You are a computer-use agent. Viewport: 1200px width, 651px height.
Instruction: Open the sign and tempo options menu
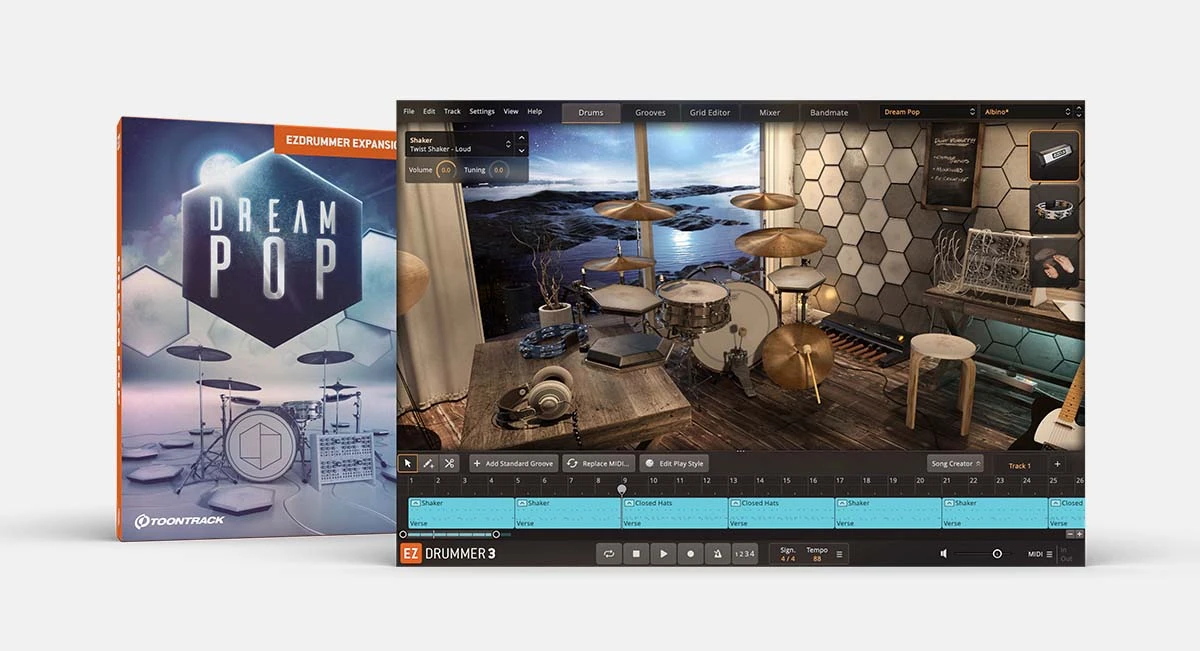click(839, 554)
